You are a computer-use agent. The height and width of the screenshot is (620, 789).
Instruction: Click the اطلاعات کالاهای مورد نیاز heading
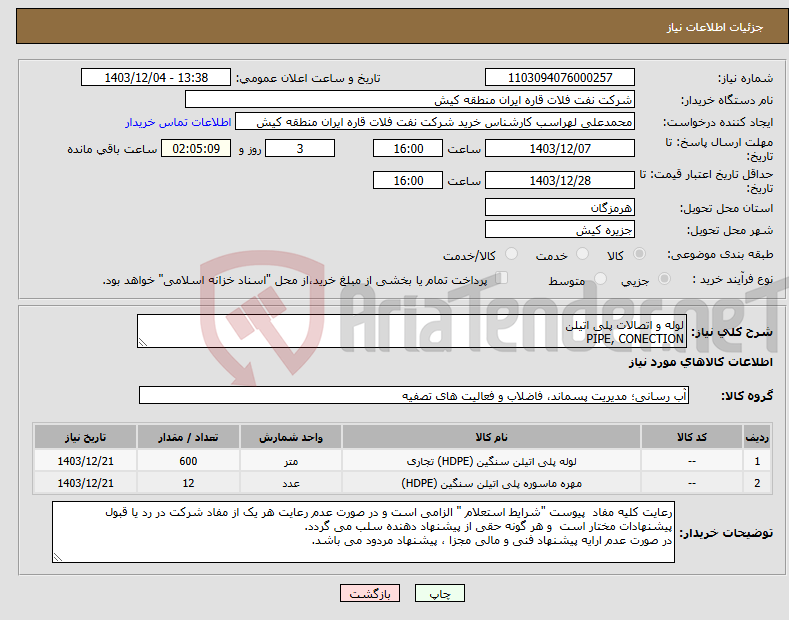point(700,362)
